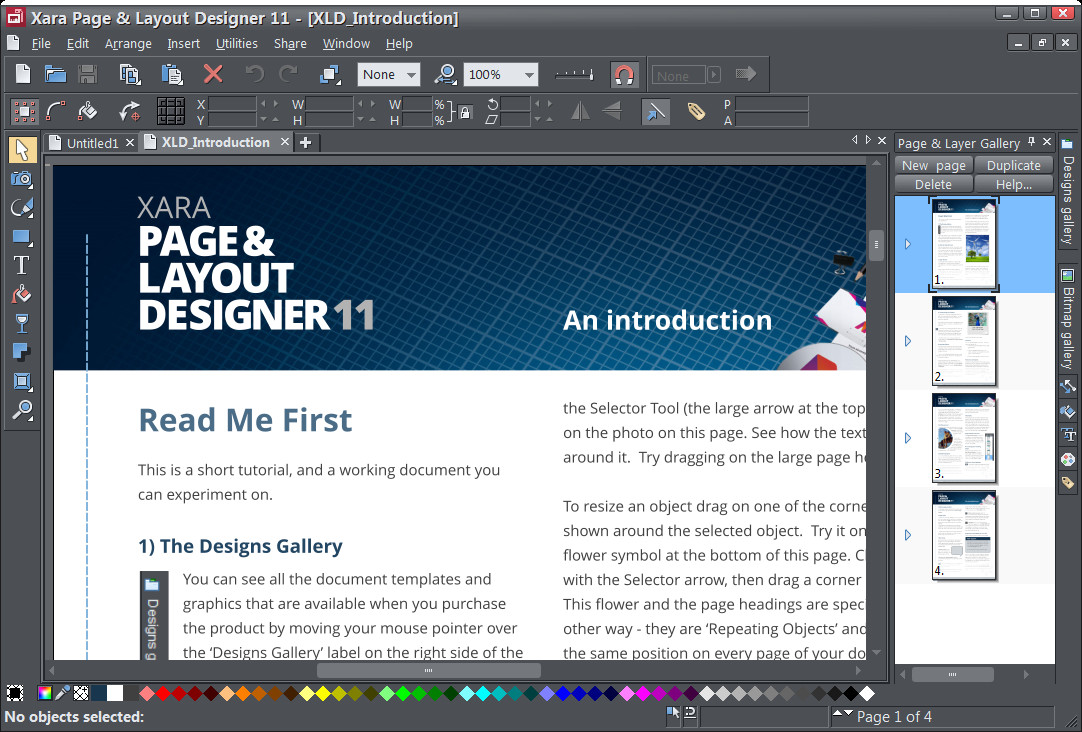
Task: Open the arrange objects order flyout
Action: pos(330,74)
